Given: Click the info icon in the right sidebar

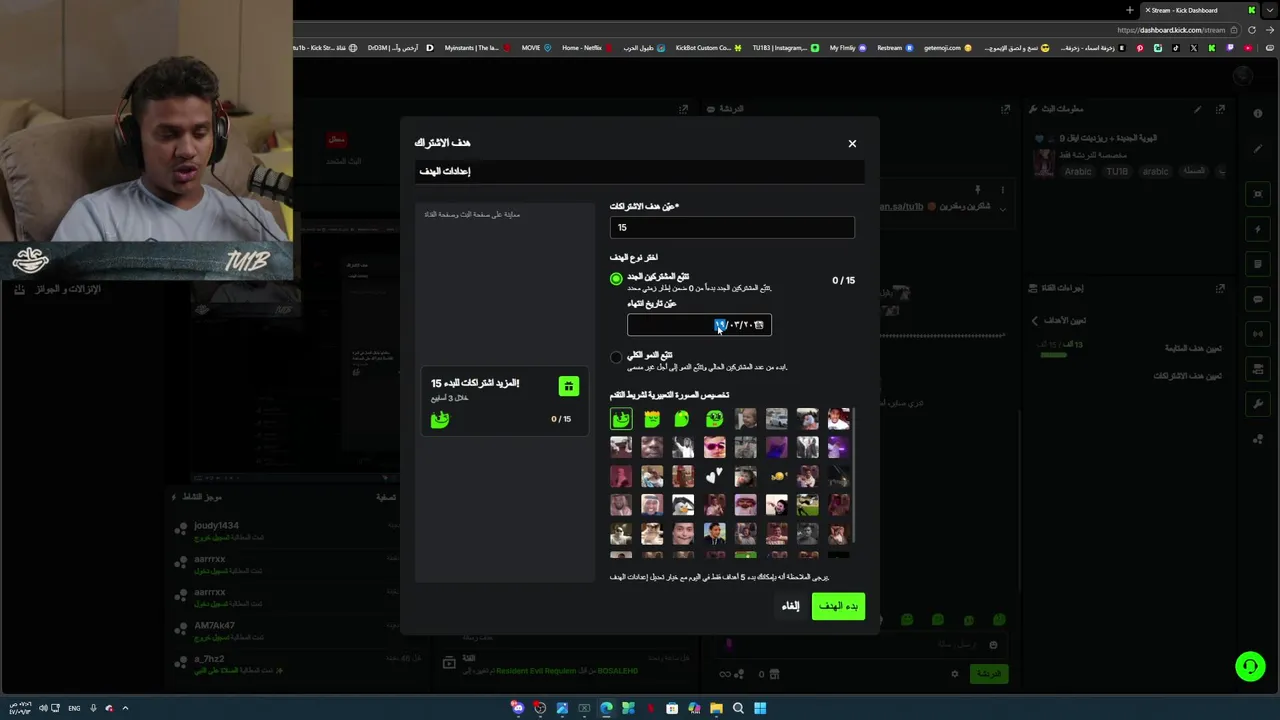Looking at the screenshot, I should pos(1258,114).
